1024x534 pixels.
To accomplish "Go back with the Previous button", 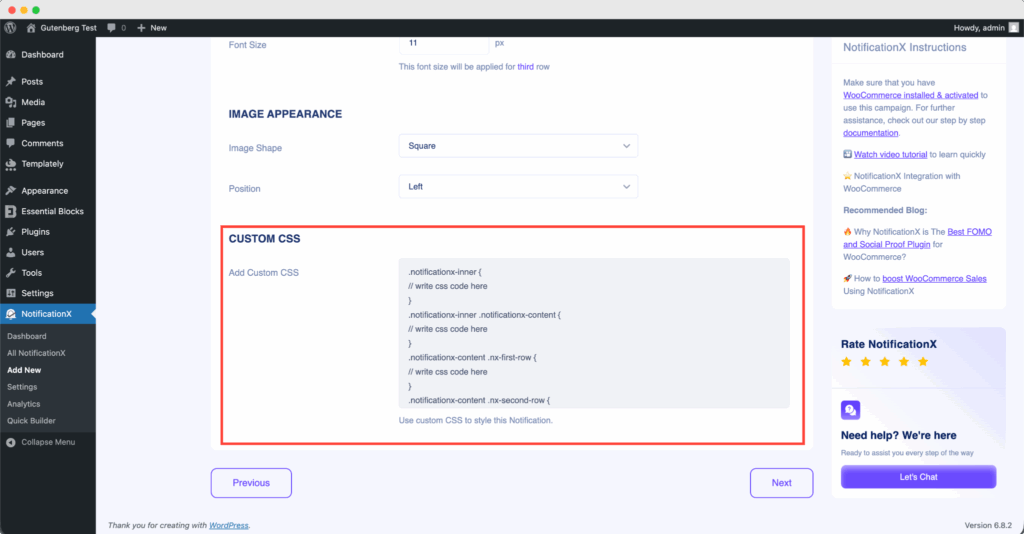I will coord(251,483).
